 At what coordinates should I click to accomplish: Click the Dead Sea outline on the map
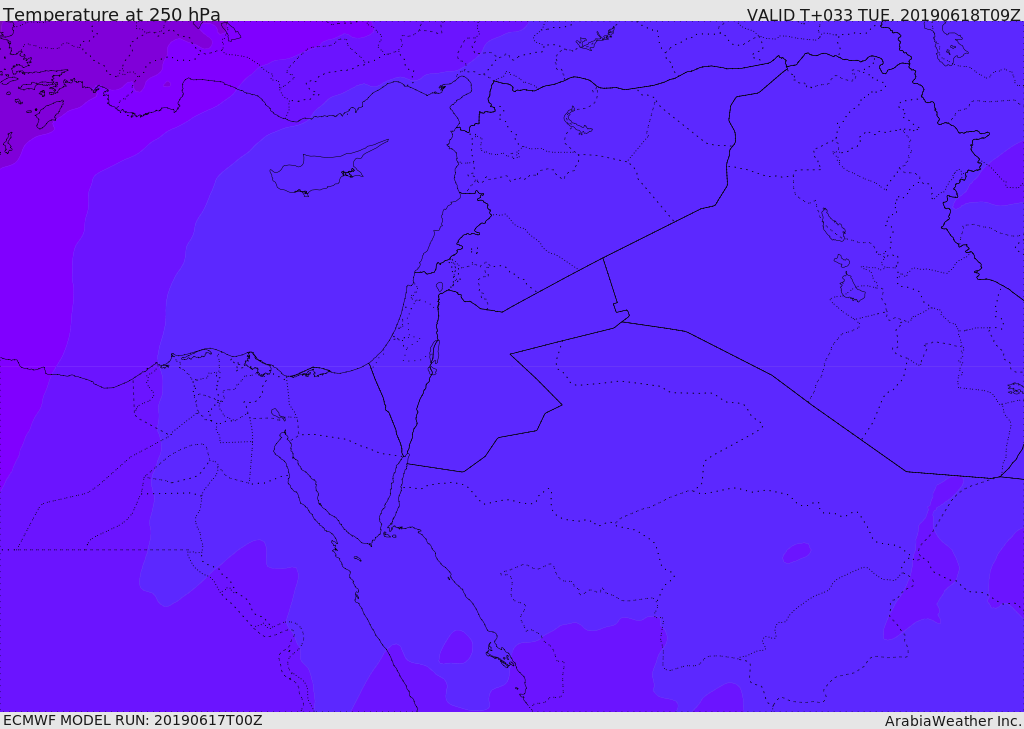[433, 357]
